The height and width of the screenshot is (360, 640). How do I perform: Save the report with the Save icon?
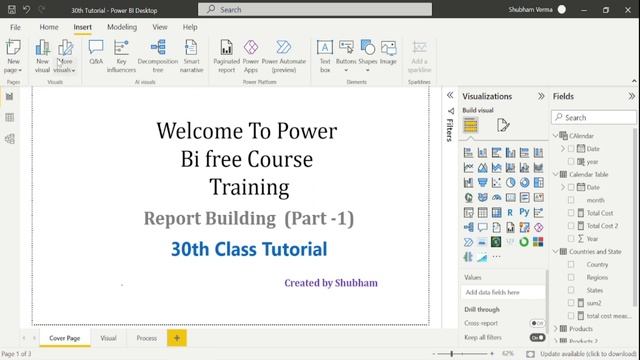click(12, 9)
